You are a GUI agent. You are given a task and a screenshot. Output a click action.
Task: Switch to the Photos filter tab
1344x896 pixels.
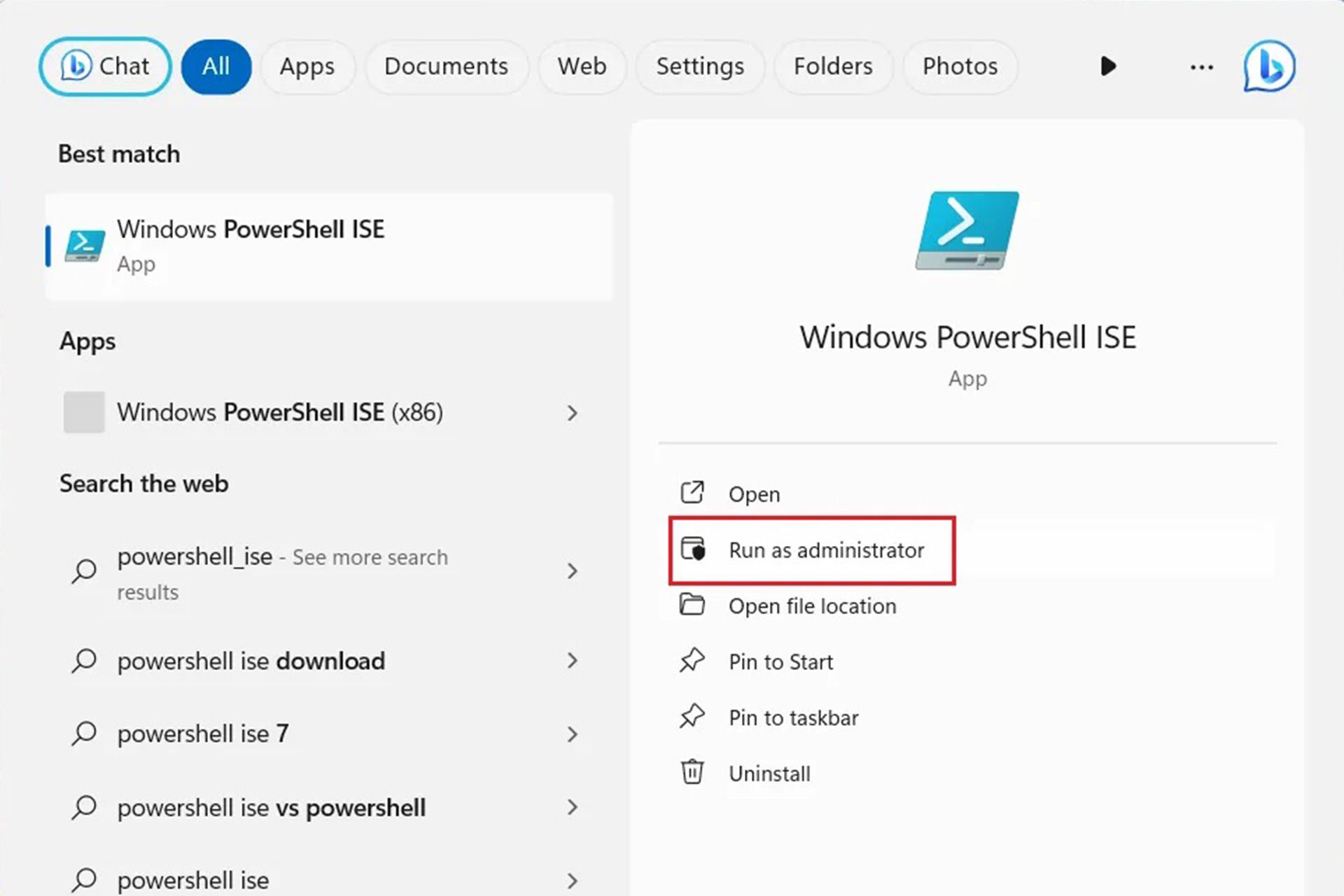pyautogui.click(x=960, y=66)
